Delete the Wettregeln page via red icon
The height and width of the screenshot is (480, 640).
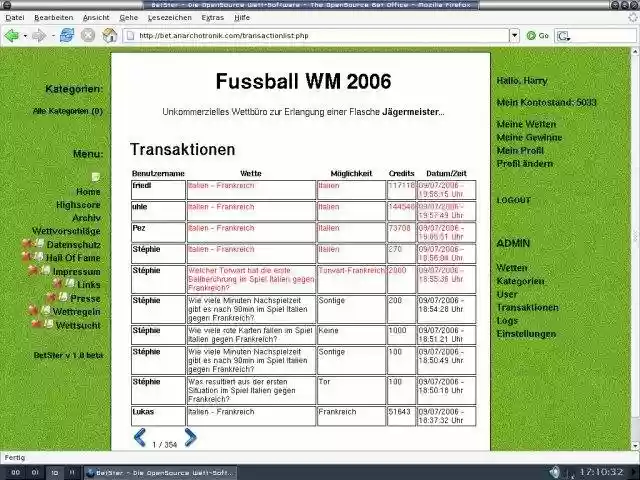pyautogui.click(x=33, y=311)
